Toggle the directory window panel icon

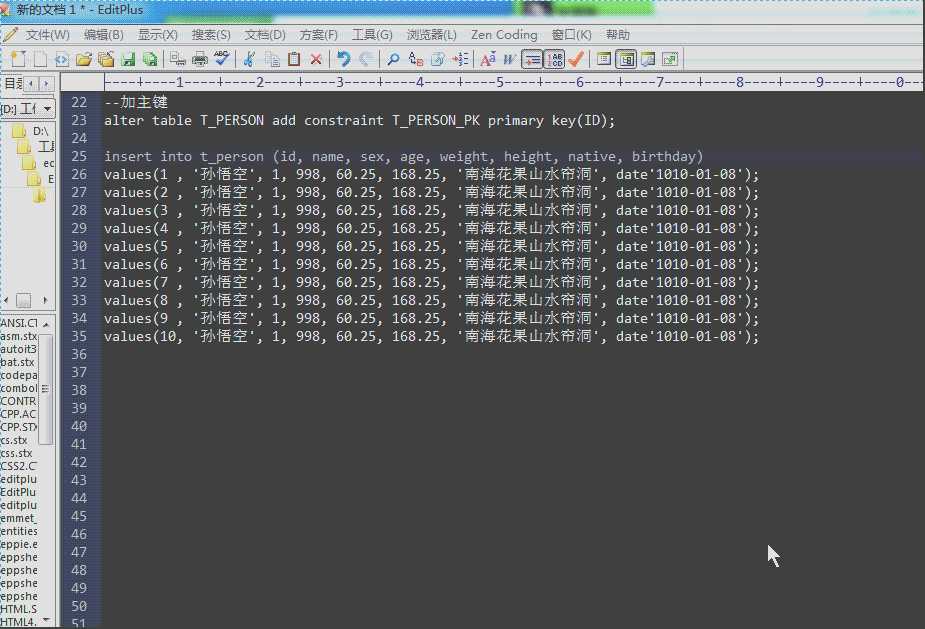(626, 59)
